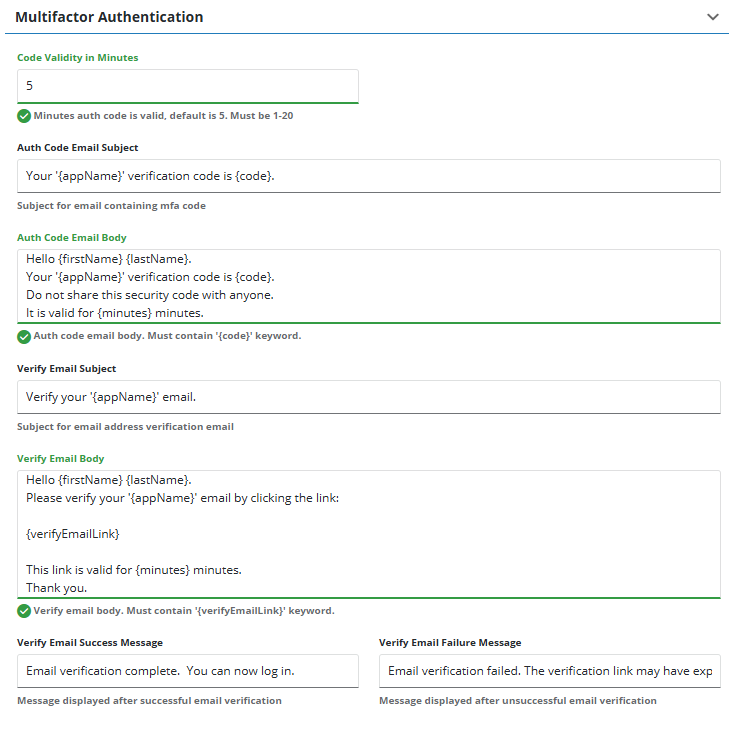Click the green checkmark under Code Validity
This screenshot has width=739, height=740.
tap(24, 116)
